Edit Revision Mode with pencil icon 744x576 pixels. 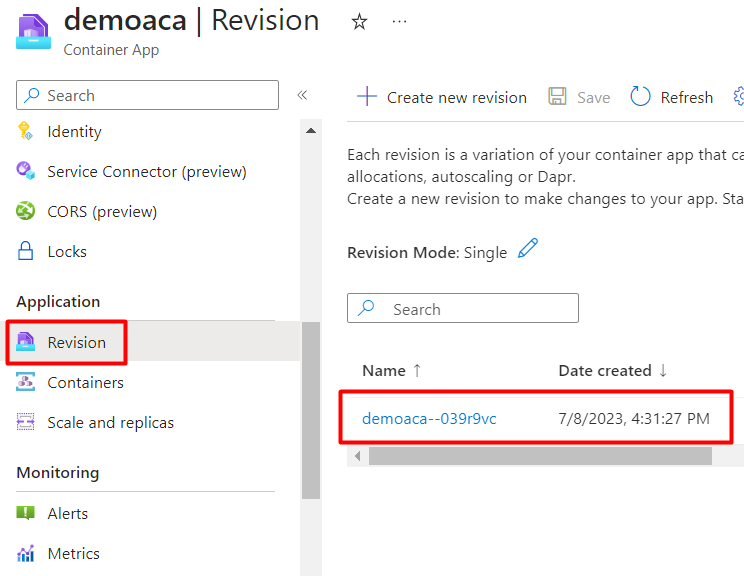point(528,248)
